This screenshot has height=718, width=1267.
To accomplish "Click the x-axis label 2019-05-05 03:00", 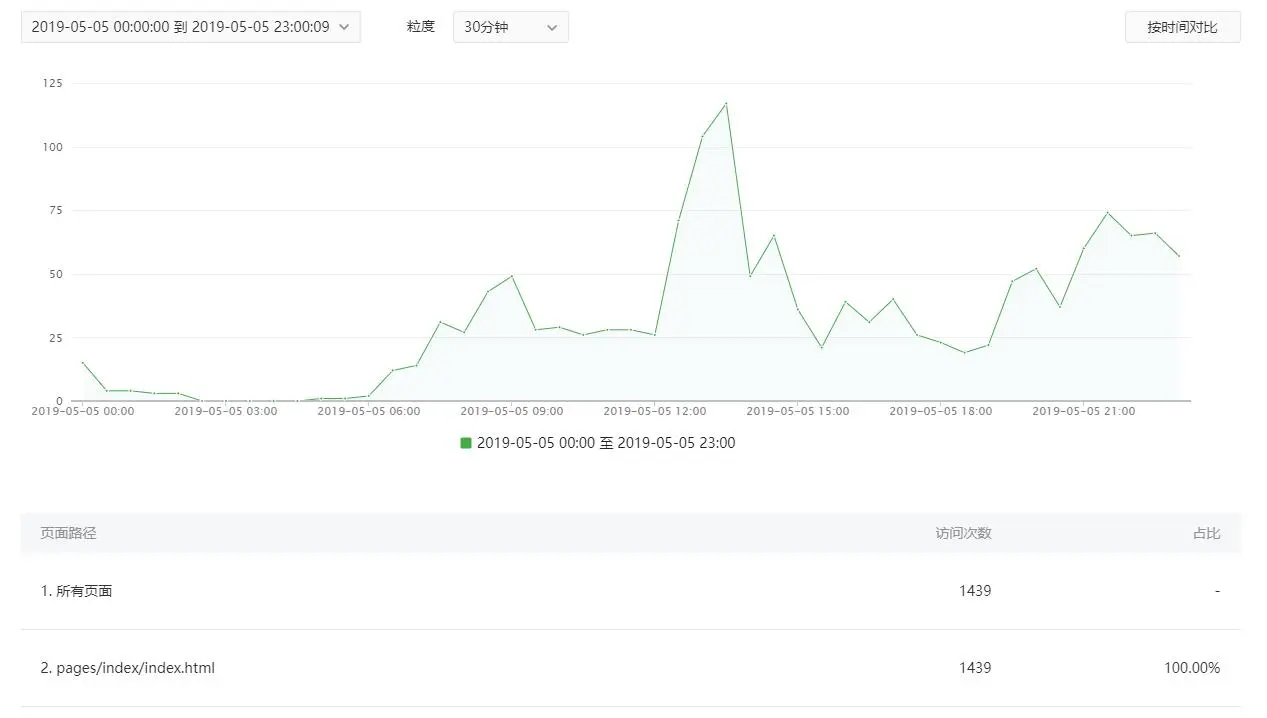I will (226, 411).
